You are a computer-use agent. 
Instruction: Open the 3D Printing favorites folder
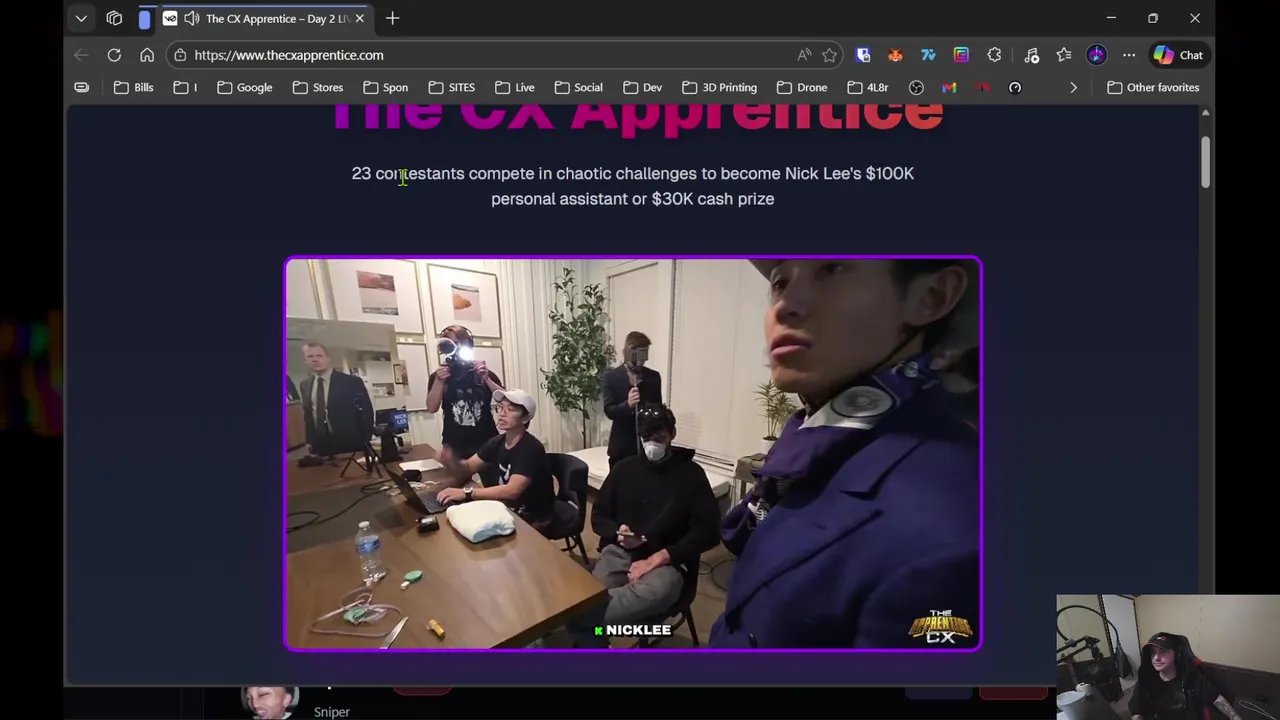coord(719,87)
